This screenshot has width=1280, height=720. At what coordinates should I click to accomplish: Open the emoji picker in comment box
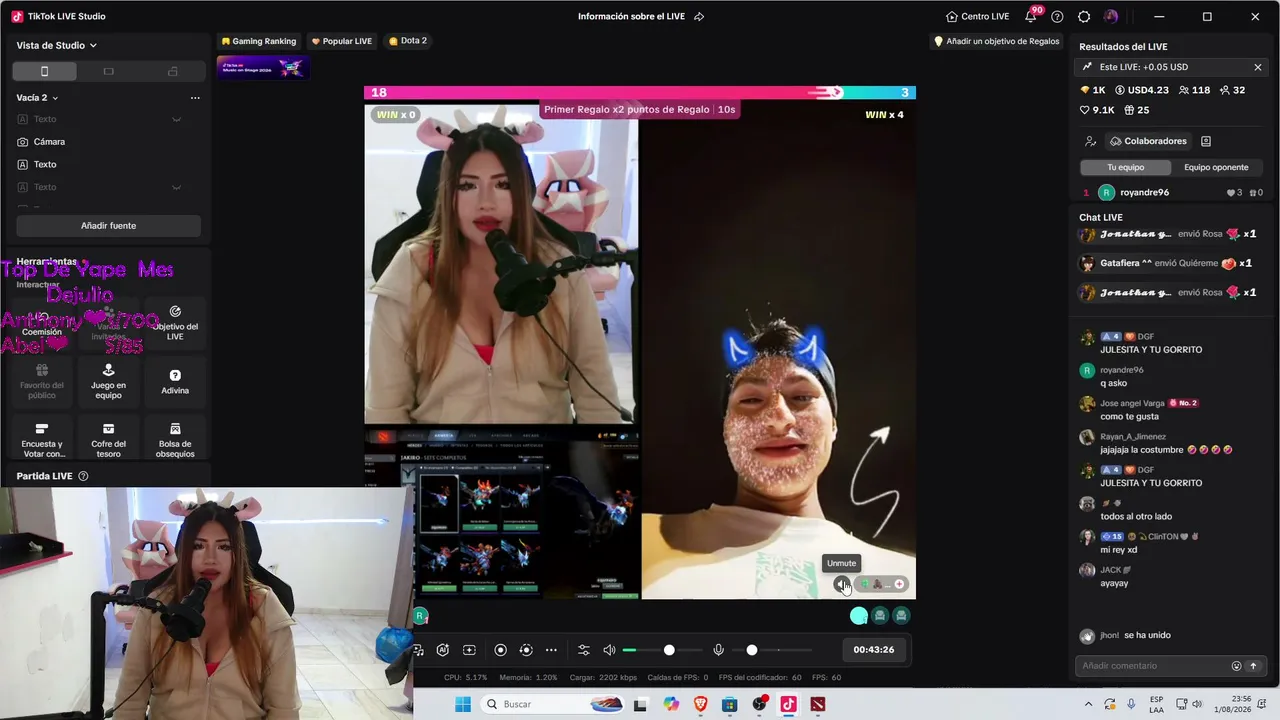pos(1236,666)
